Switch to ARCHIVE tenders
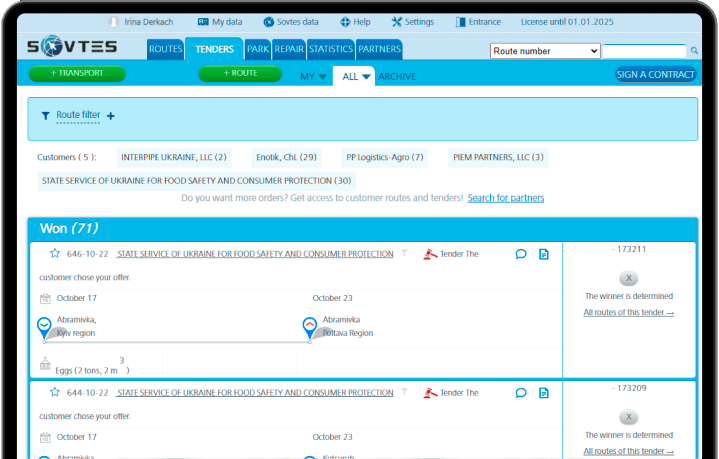719x459 pixels. tap(397, 77)
